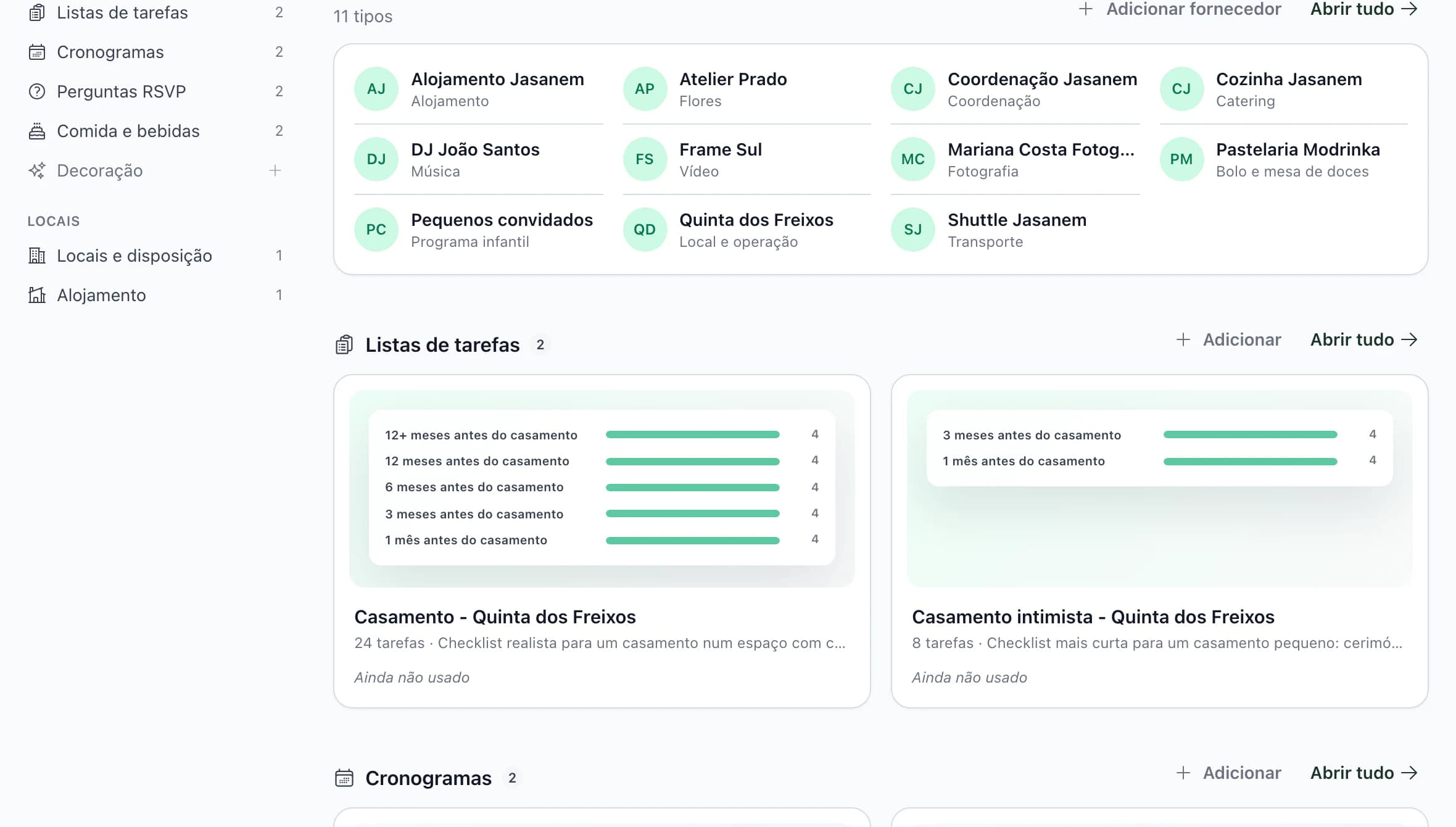Click the Cronogramas calendar icon in sidebar

click(x=37, y=52)
